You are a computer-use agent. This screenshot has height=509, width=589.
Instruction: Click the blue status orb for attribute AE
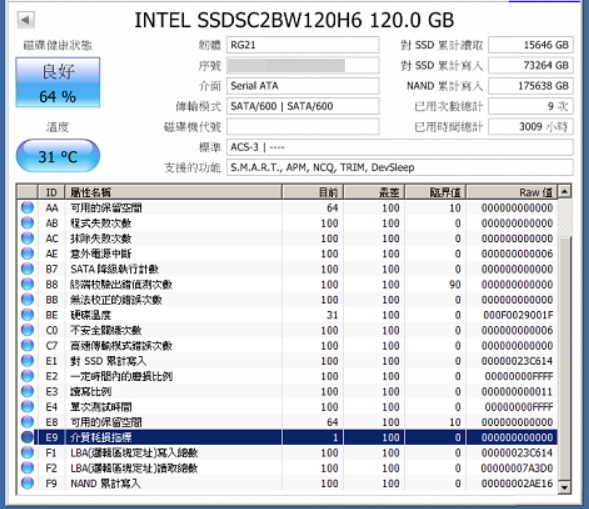27,254
